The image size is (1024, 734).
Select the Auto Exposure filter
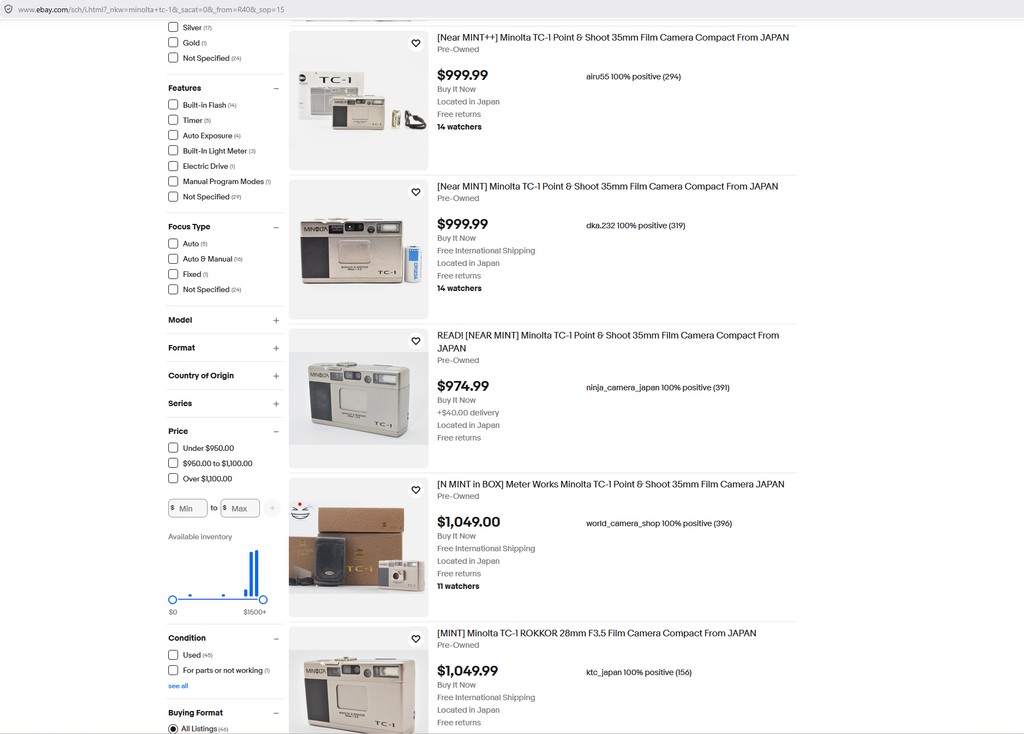pos(173,135)
